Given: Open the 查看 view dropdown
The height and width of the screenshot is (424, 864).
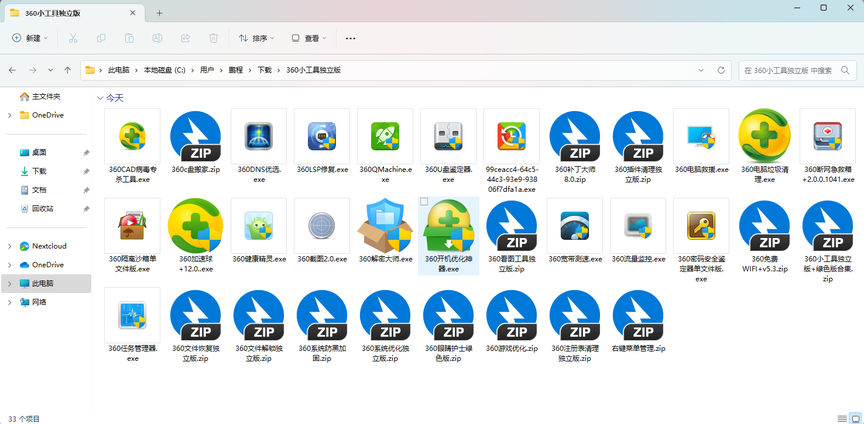Looking at the screenshot, I should click(309, 38).
